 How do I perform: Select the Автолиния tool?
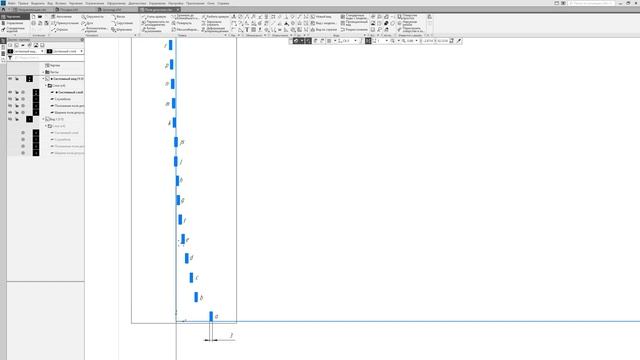coord(62,17)
